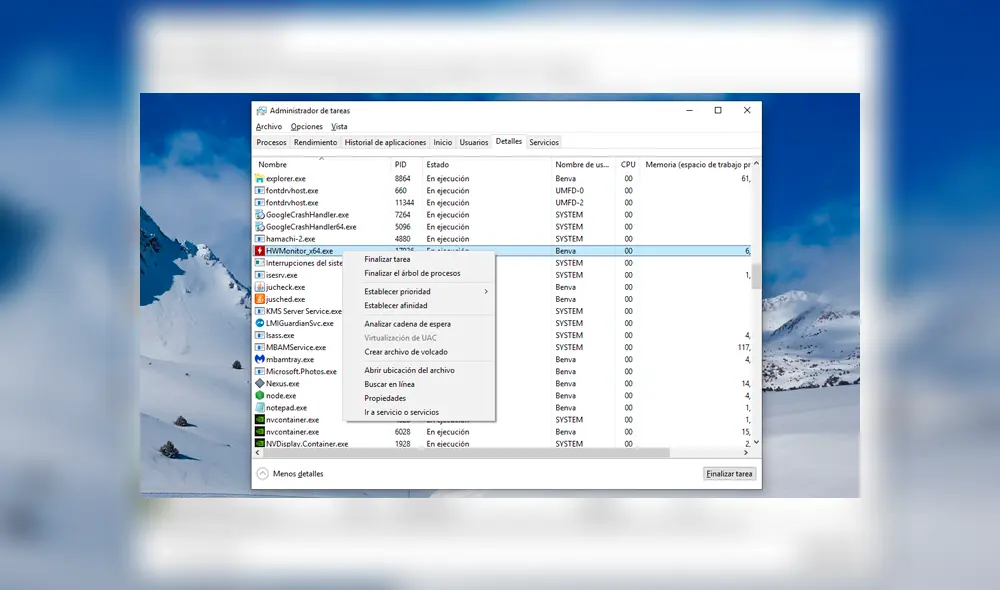The image size is (1000, 590).
Task: Open the Servicios tab
Action: tap(543, 142)
